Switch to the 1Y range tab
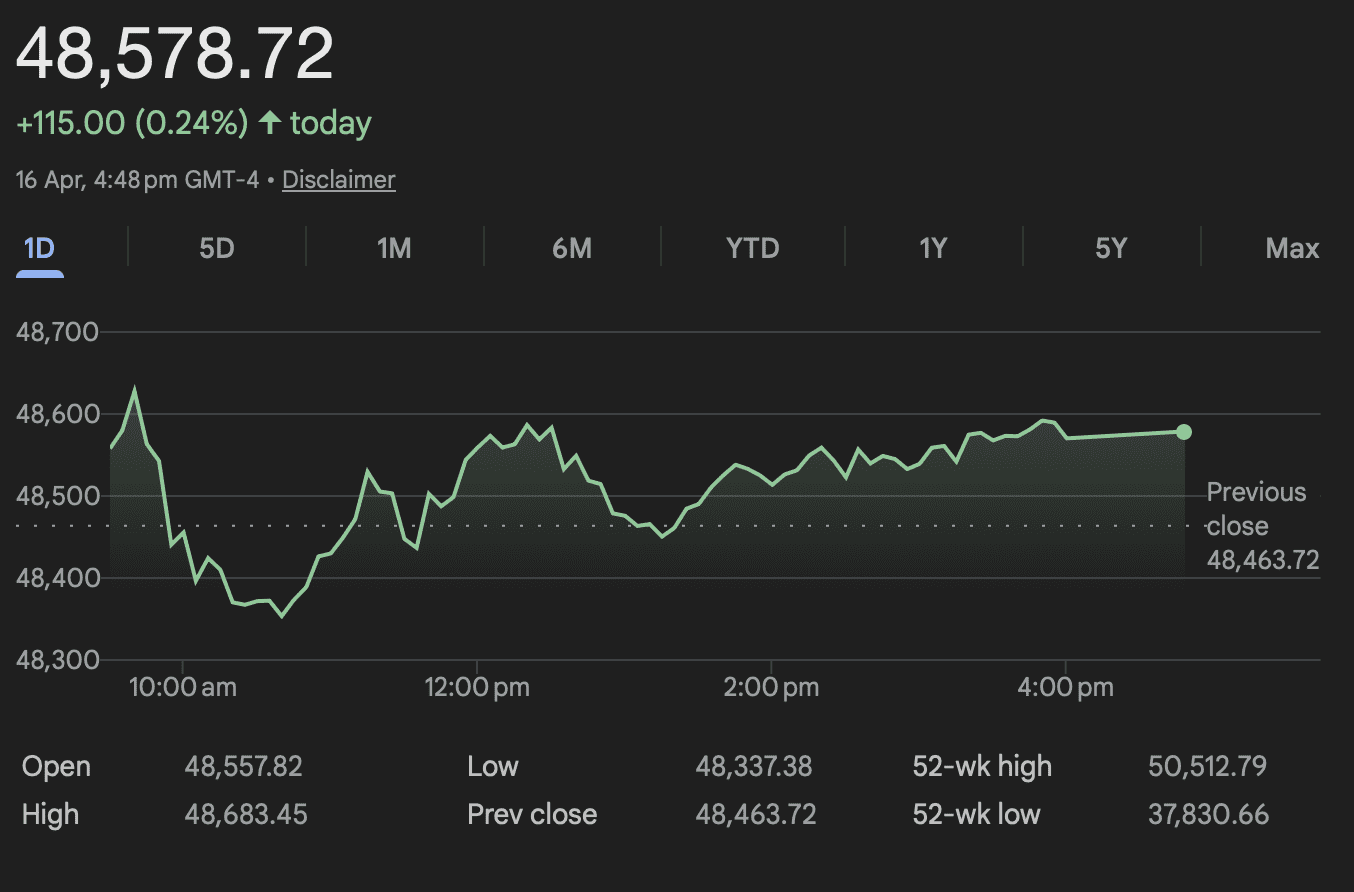The width and height of the screenshot is (1354, 892). point(933,248)
